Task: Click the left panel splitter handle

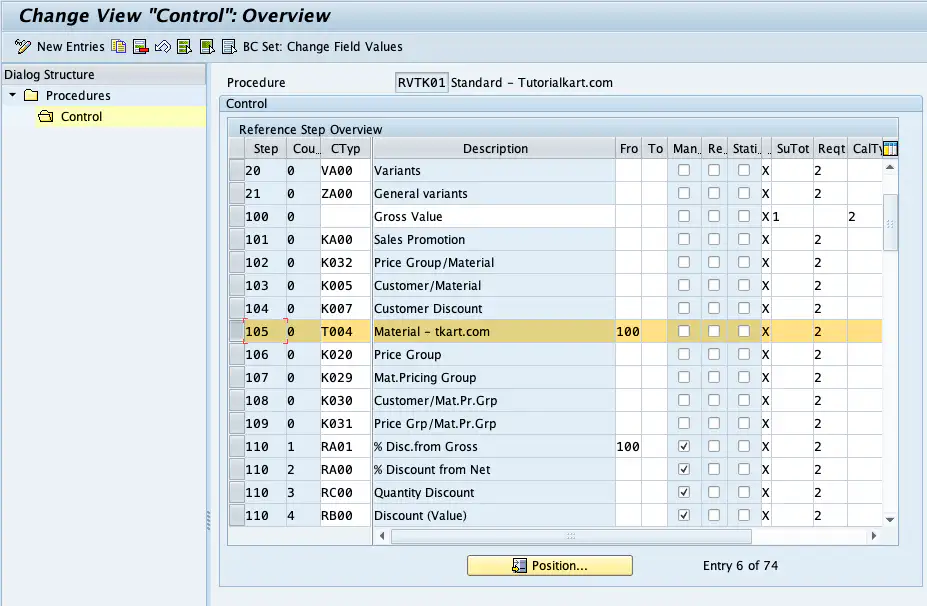Action: (208, 520)
